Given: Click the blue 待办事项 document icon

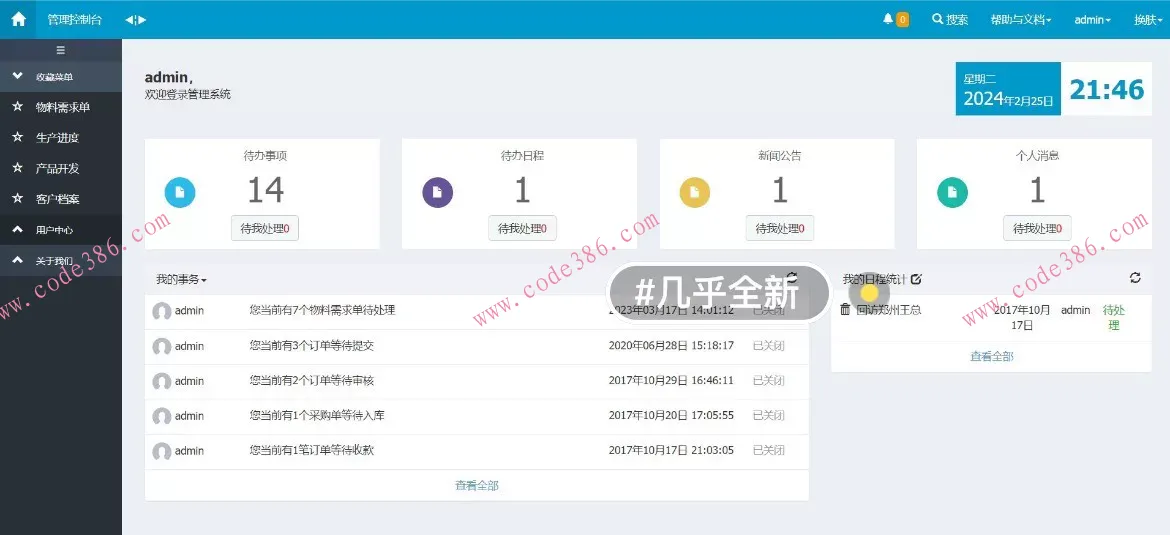Looking at the screenshot, I should [180, 192].
